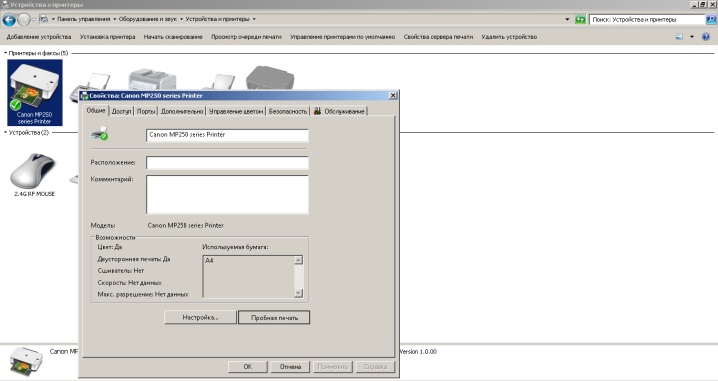The height and width of the screenshot is (381, 718).
Task: Click 'Установка принтера' in the toolbar
Action: coord(108,37)
